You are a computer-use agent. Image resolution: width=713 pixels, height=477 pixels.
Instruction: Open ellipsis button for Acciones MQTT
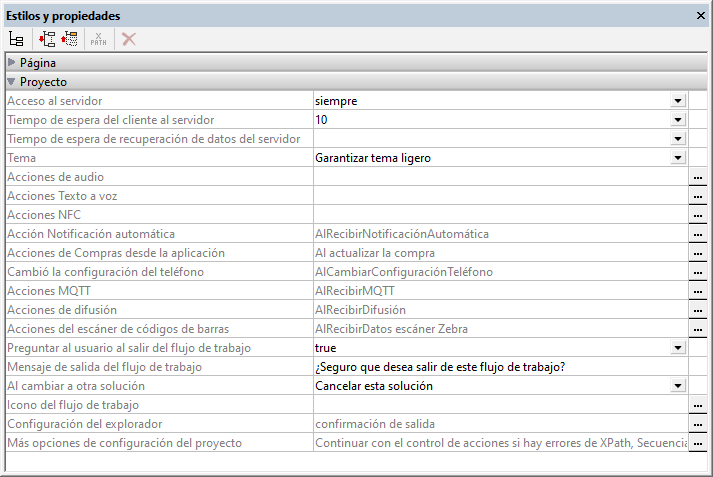(697, 291)
